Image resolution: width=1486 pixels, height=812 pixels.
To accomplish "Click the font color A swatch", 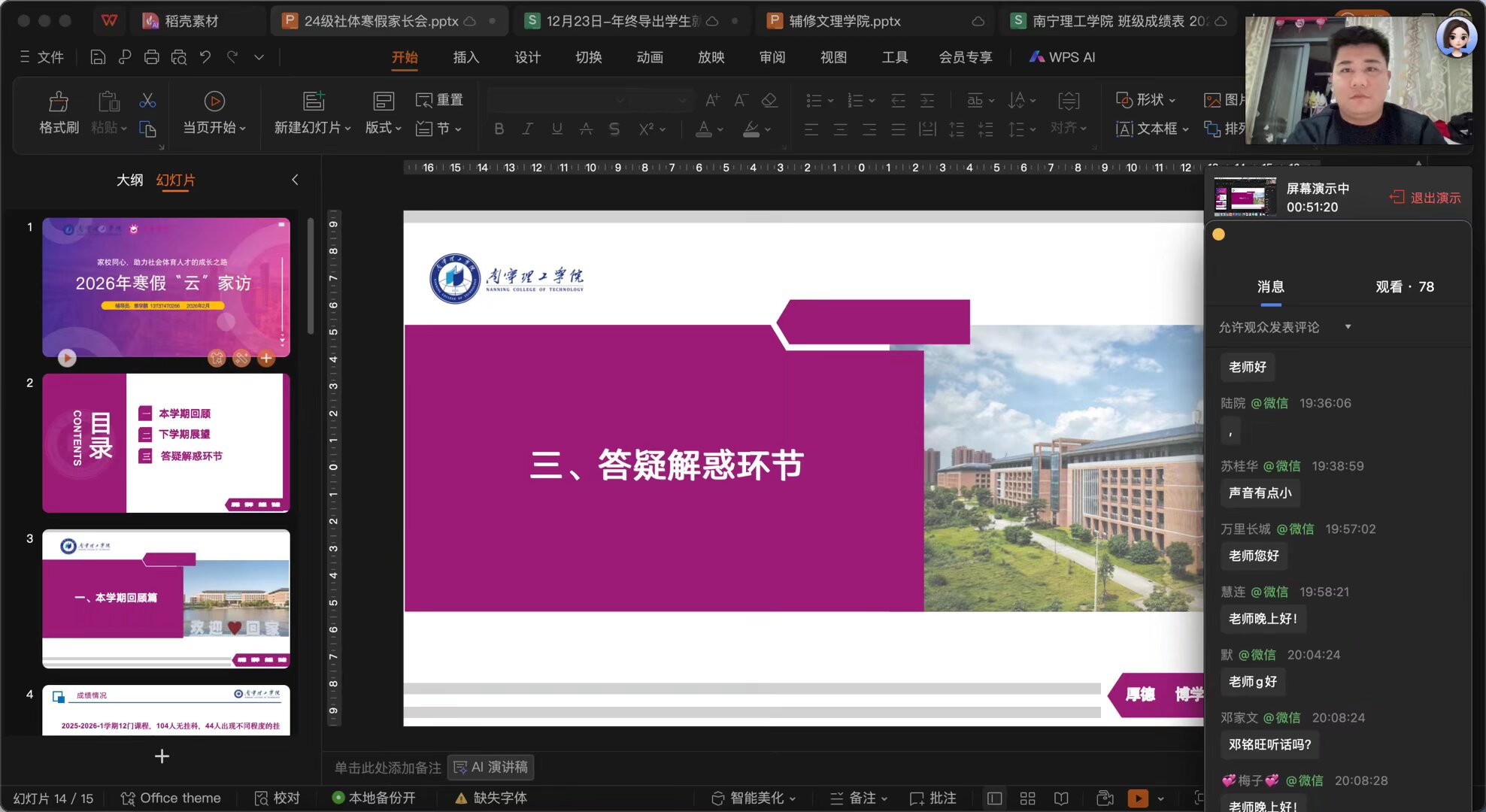I will (x=703, y=129).
